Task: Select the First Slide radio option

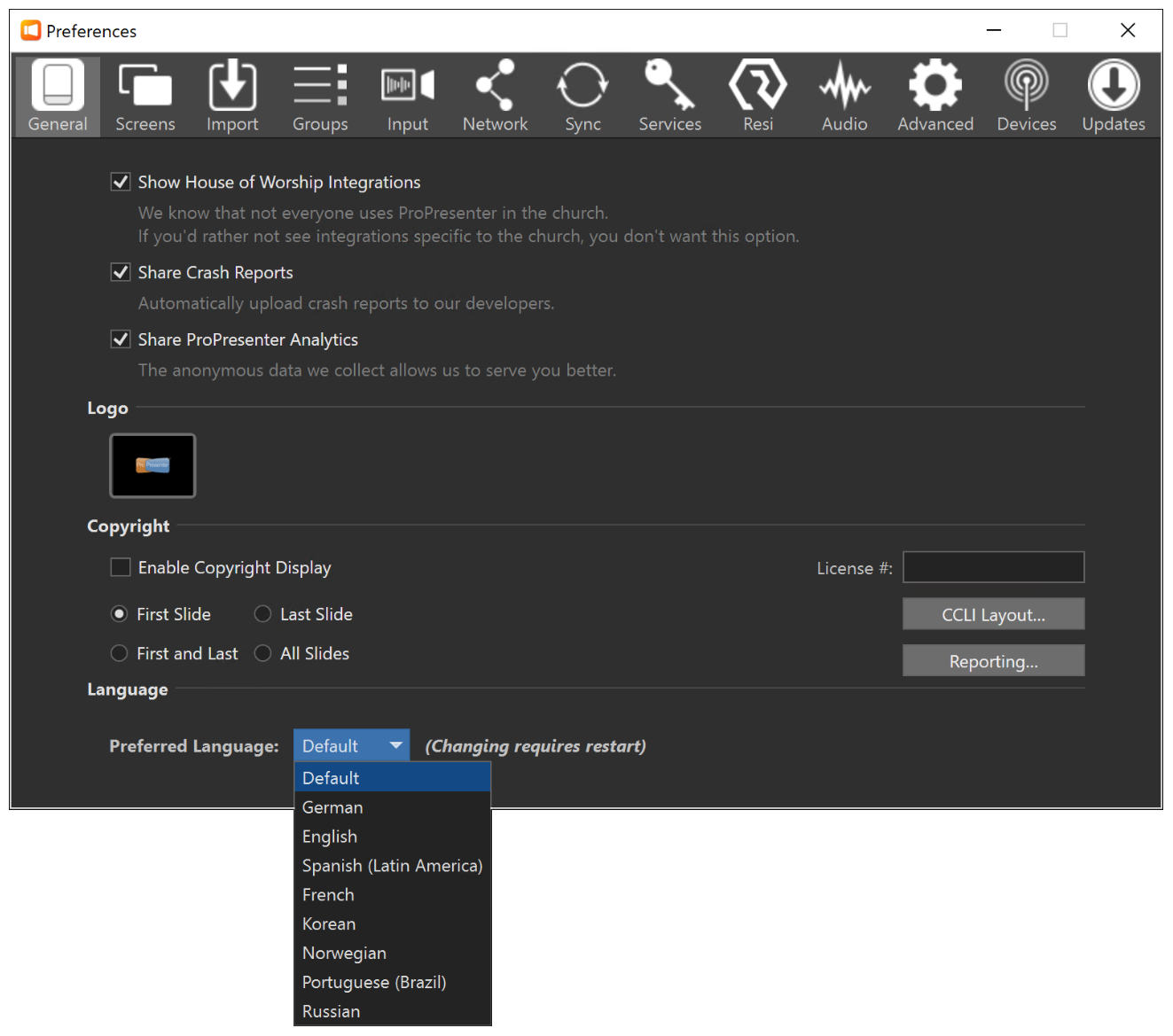Action: (x=119, y=614)
